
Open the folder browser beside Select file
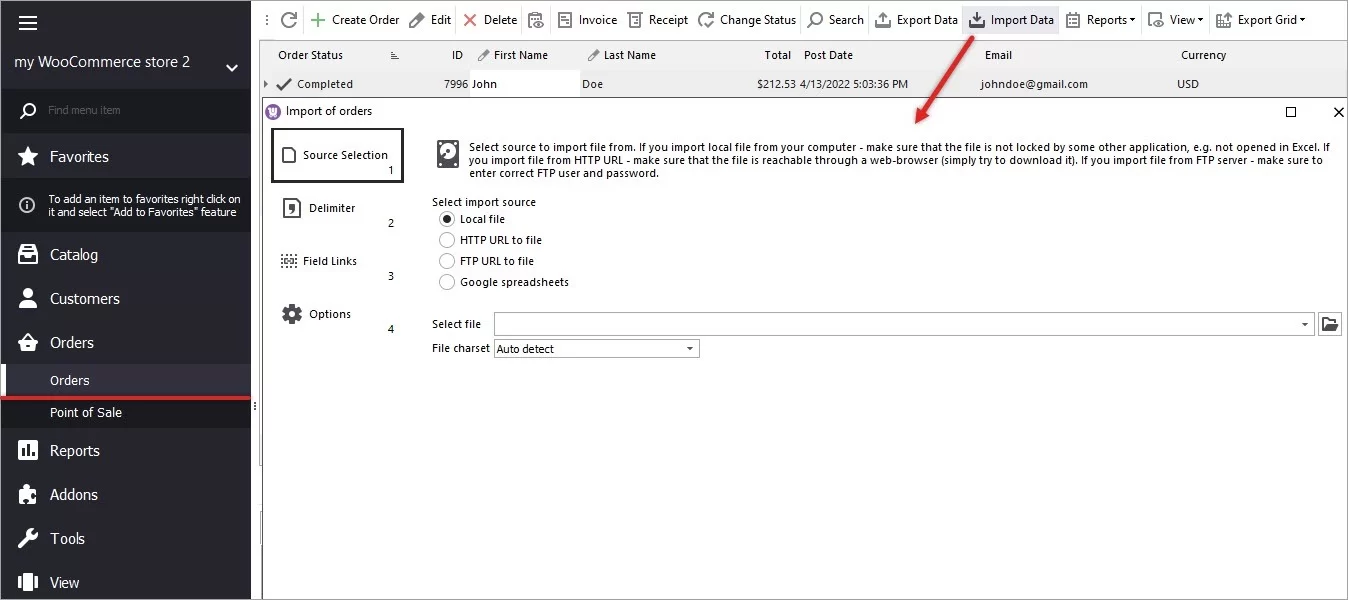(1330, 323)
